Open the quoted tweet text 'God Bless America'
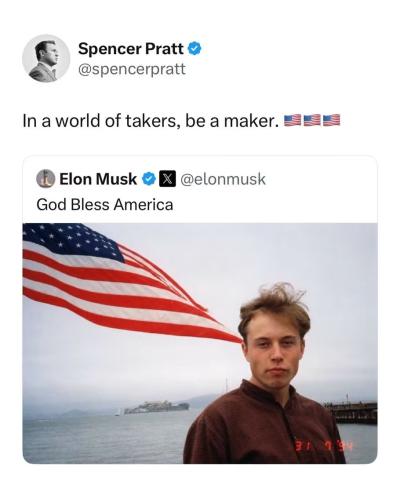Viewport: 400px width, 500px height. [x=105, y=205]
